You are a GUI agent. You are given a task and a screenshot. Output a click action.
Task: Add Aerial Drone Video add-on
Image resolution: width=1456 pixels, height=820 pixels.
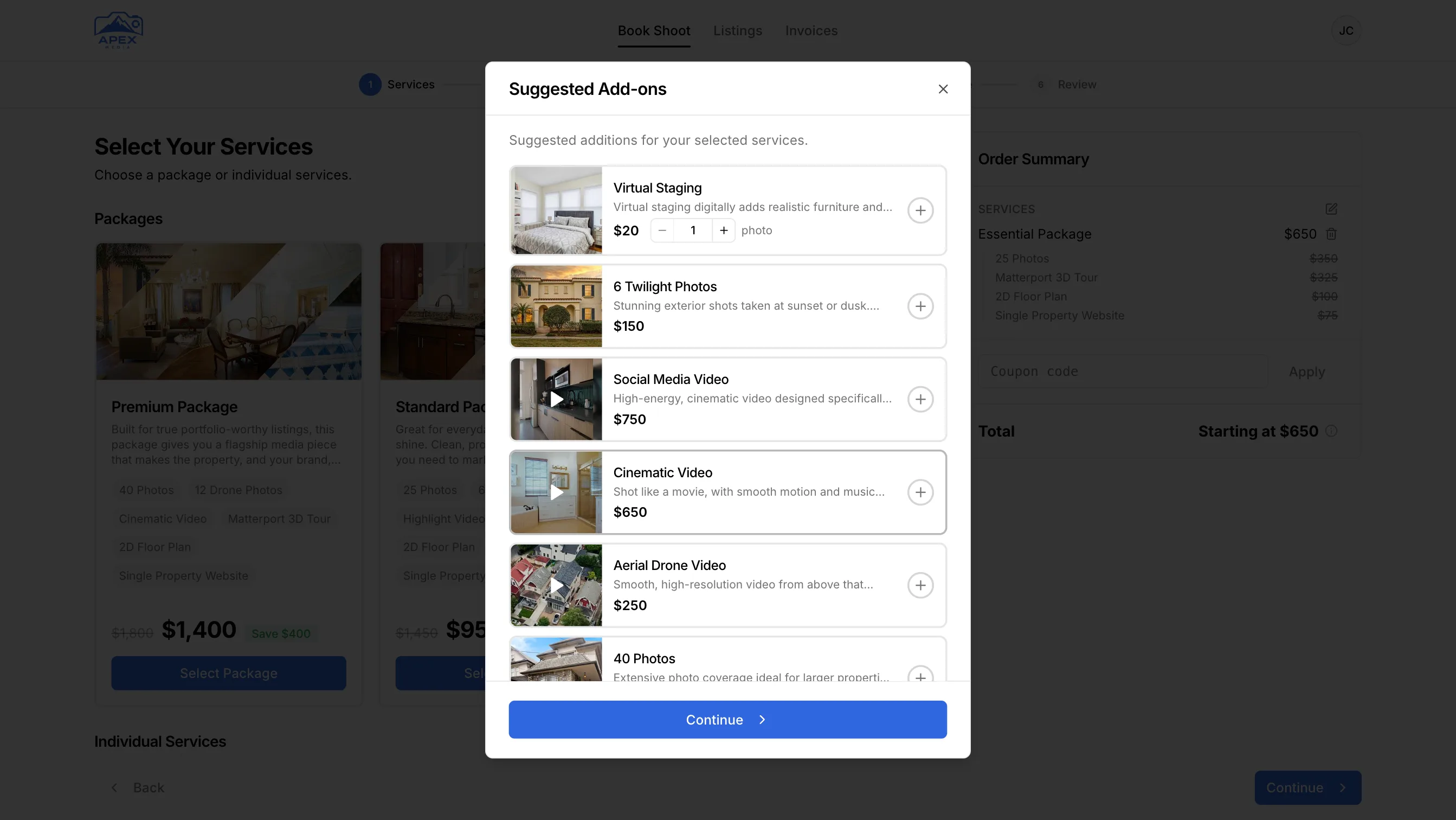pos(920,585)
